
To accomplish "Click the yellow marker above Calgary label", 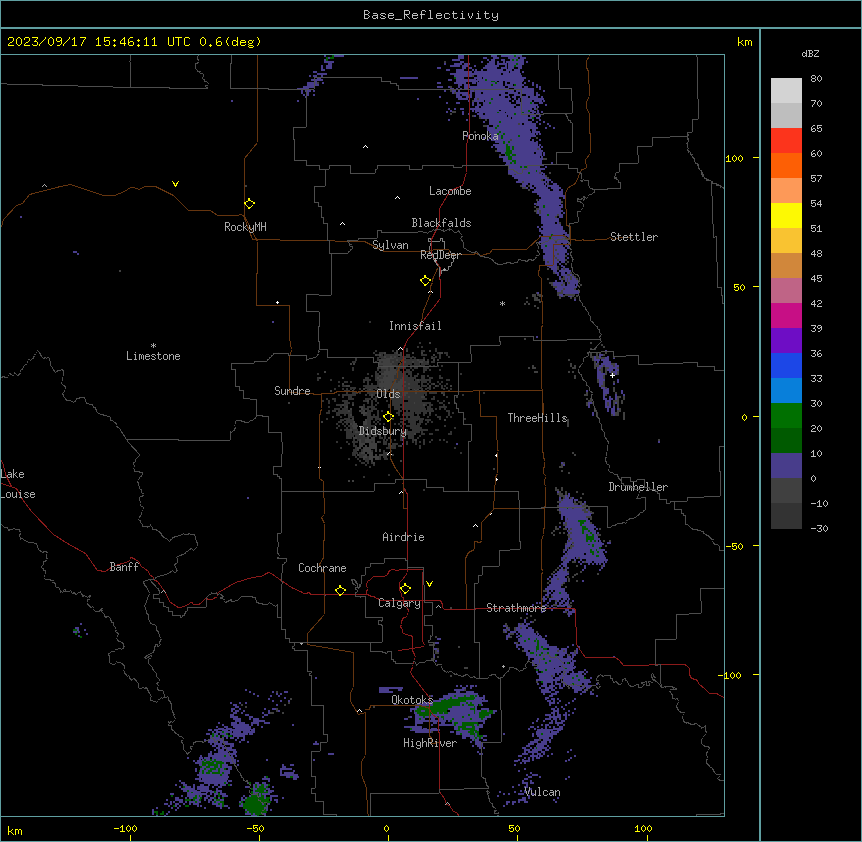I will pos(405,589).
